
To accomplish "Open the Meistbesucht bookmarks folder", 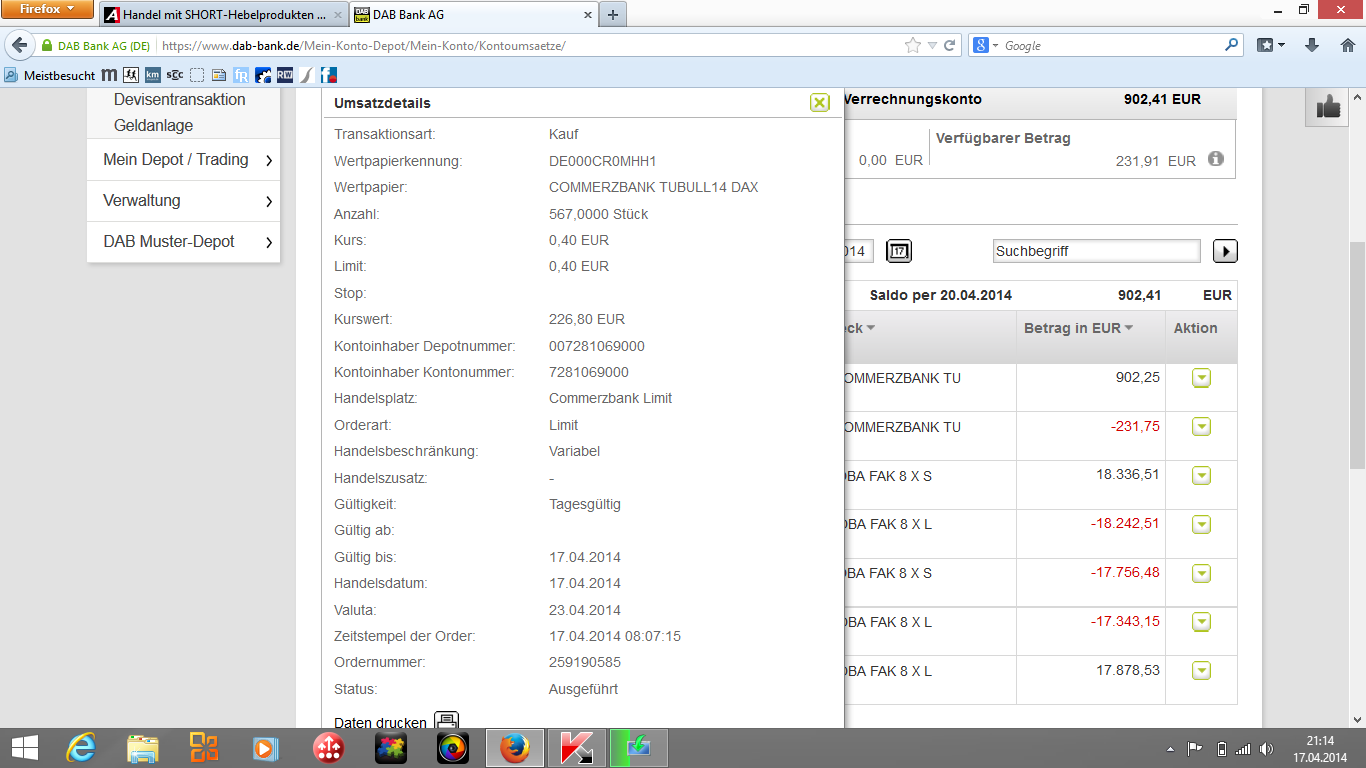I will tap(51, 75).
